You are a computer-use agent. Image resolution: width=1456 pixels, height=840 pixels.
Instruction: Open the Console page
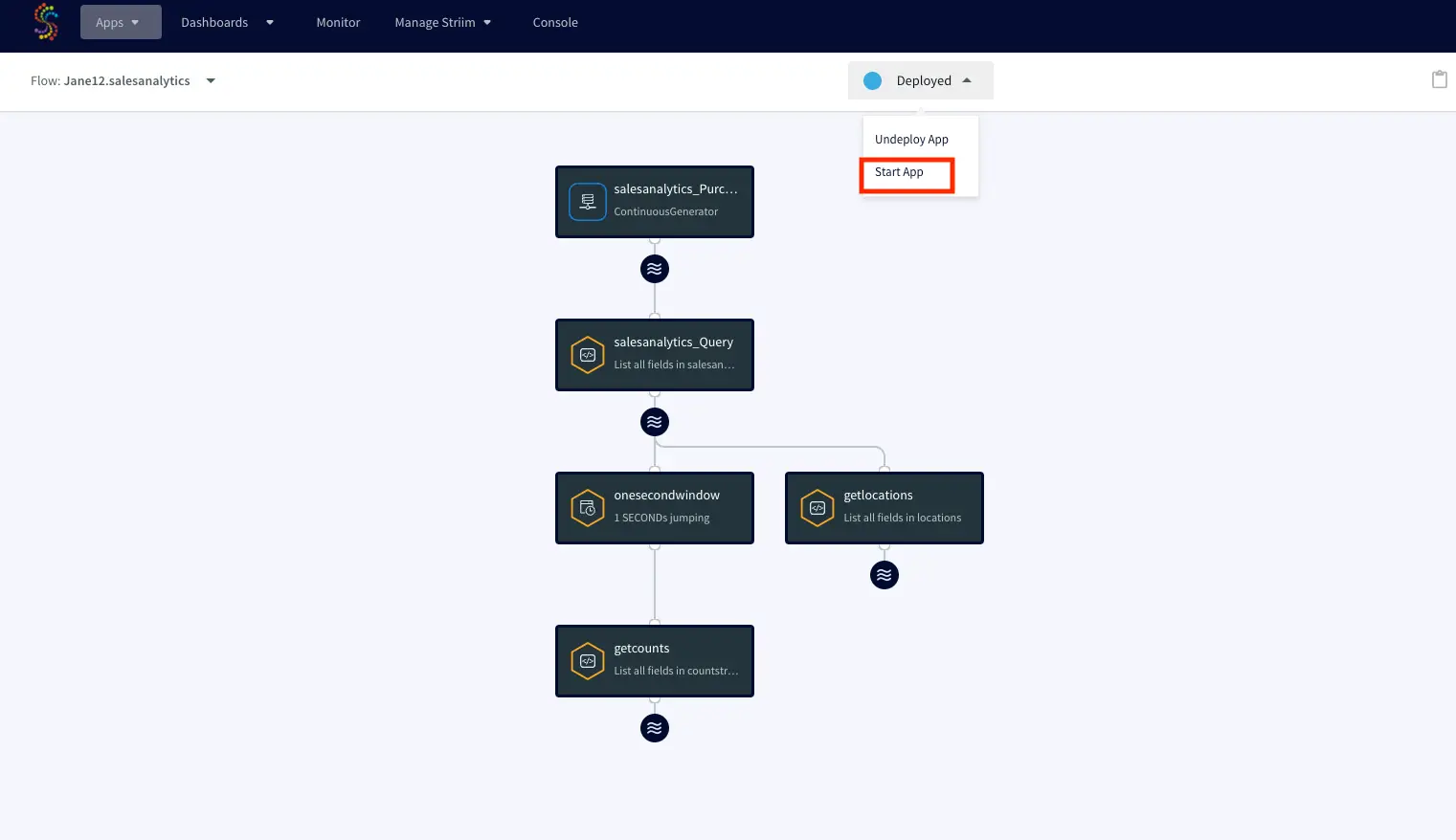click(555, 22)
